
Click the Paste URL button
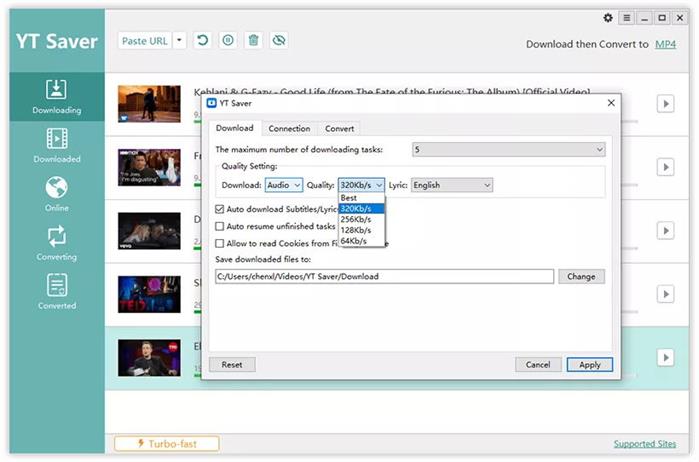pos(145,41)
